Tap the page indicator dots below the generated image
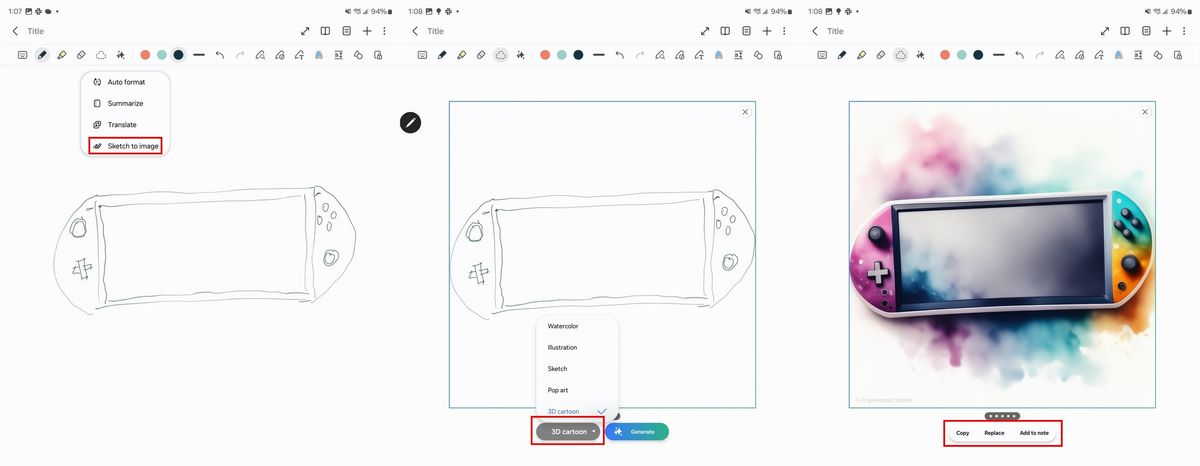This screenshot has height=466, width=1200. pyautogui.click(x=1002, y=415)
